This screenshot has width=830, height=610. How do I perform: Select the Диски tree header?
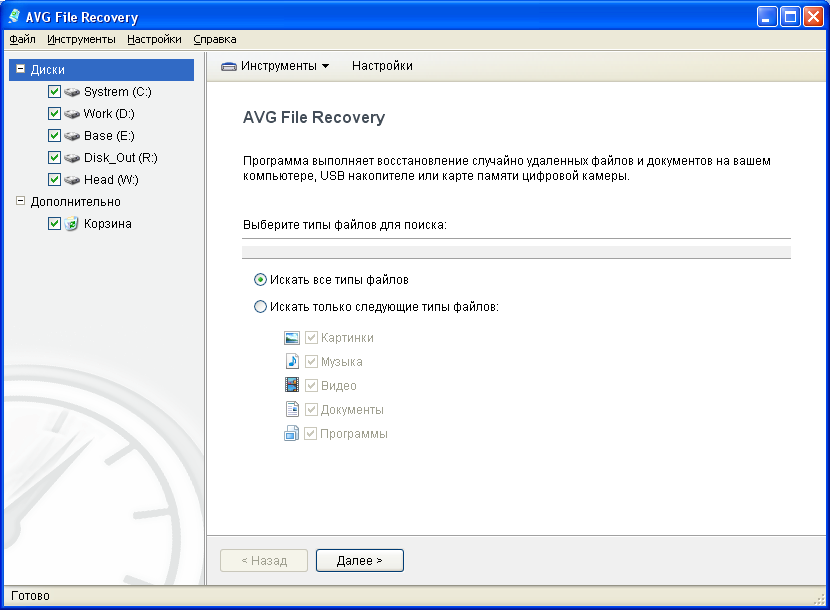[102, 70]
